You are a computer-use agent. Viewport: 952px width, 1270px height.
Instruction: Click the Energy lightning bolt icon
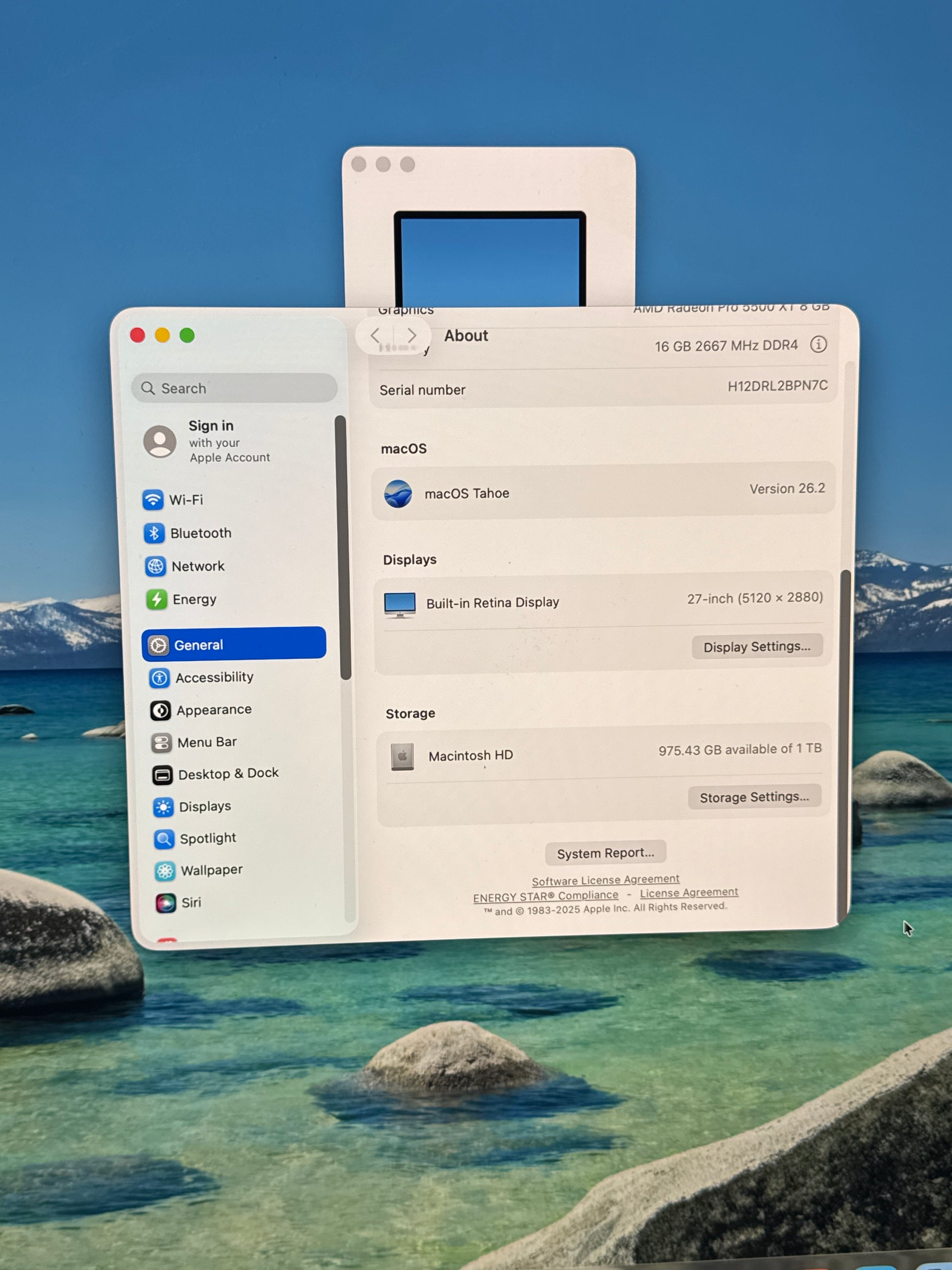[157, 600]
